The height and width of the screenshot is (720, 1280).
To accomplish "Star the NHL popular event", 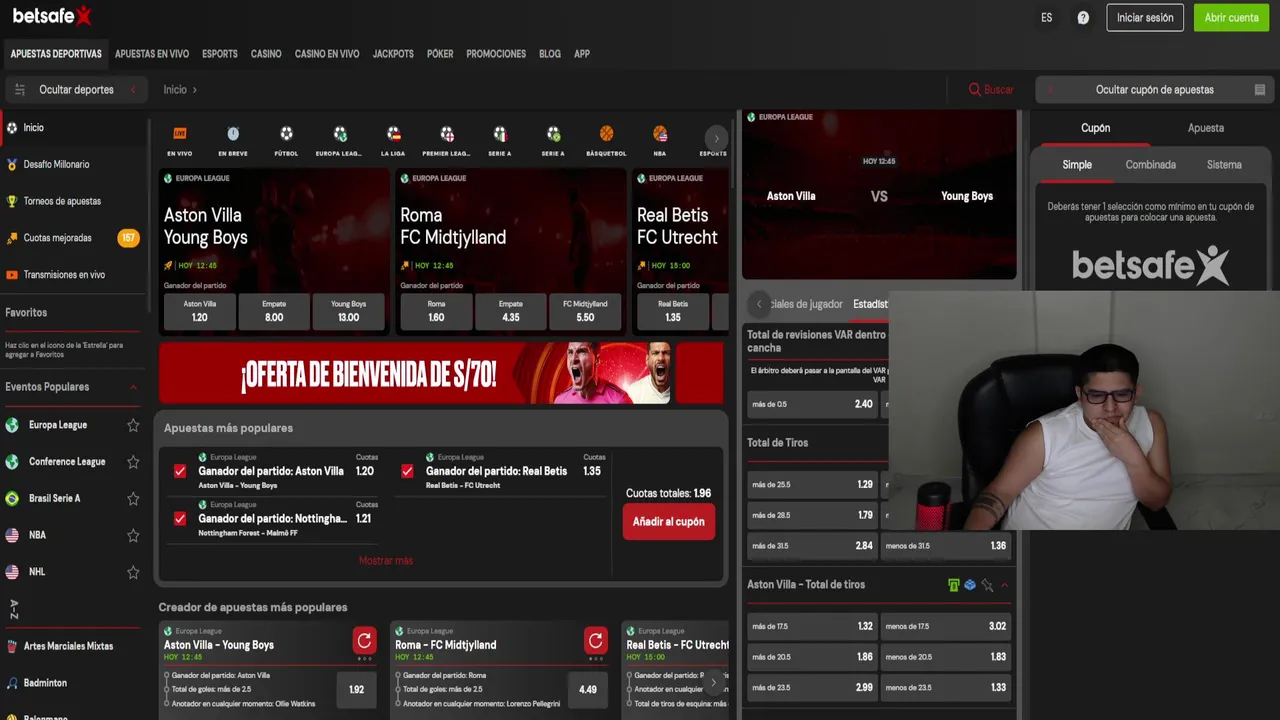I will pos(133,572).
